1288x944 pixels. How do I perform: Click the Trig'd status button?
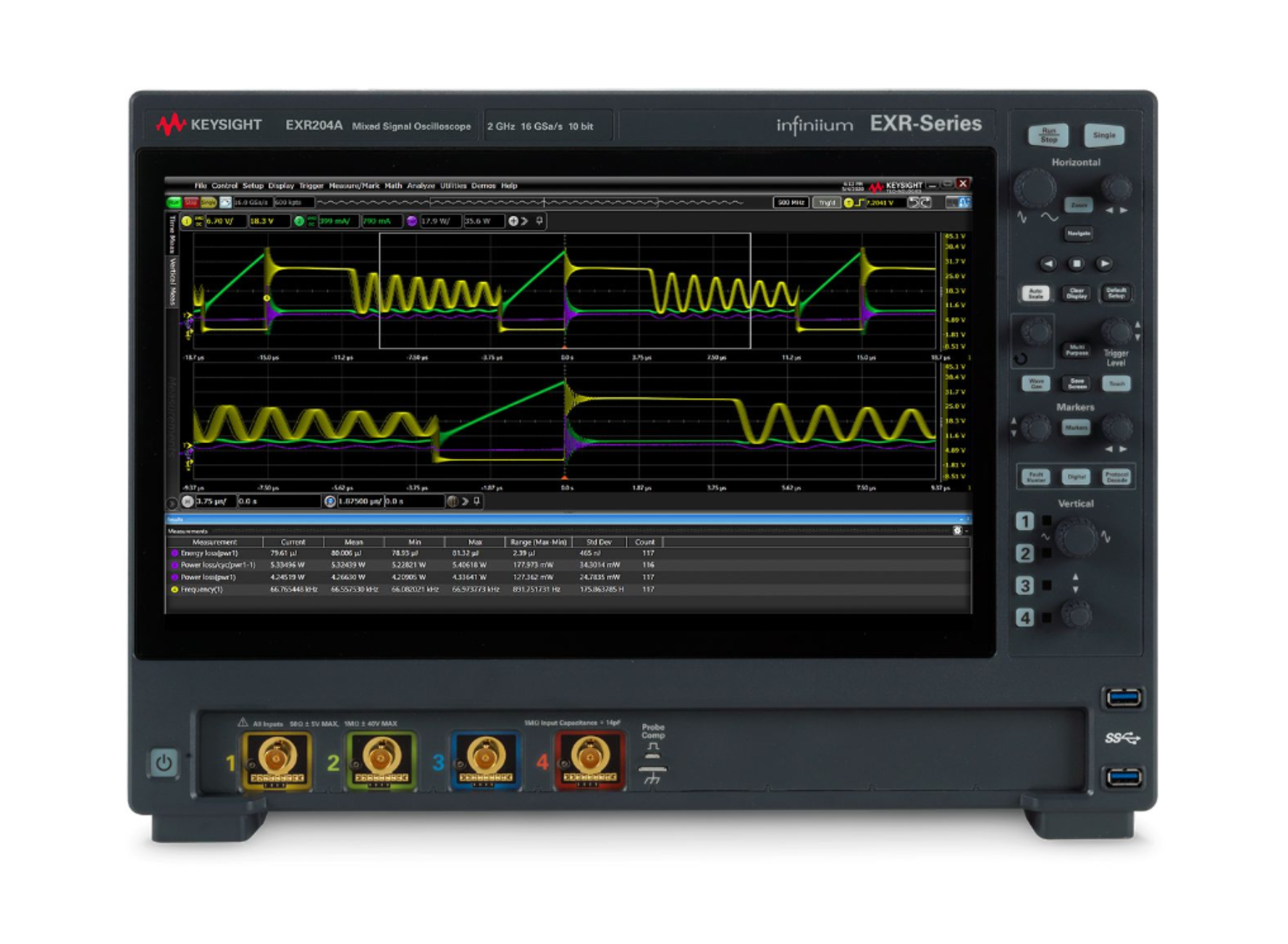826,203
